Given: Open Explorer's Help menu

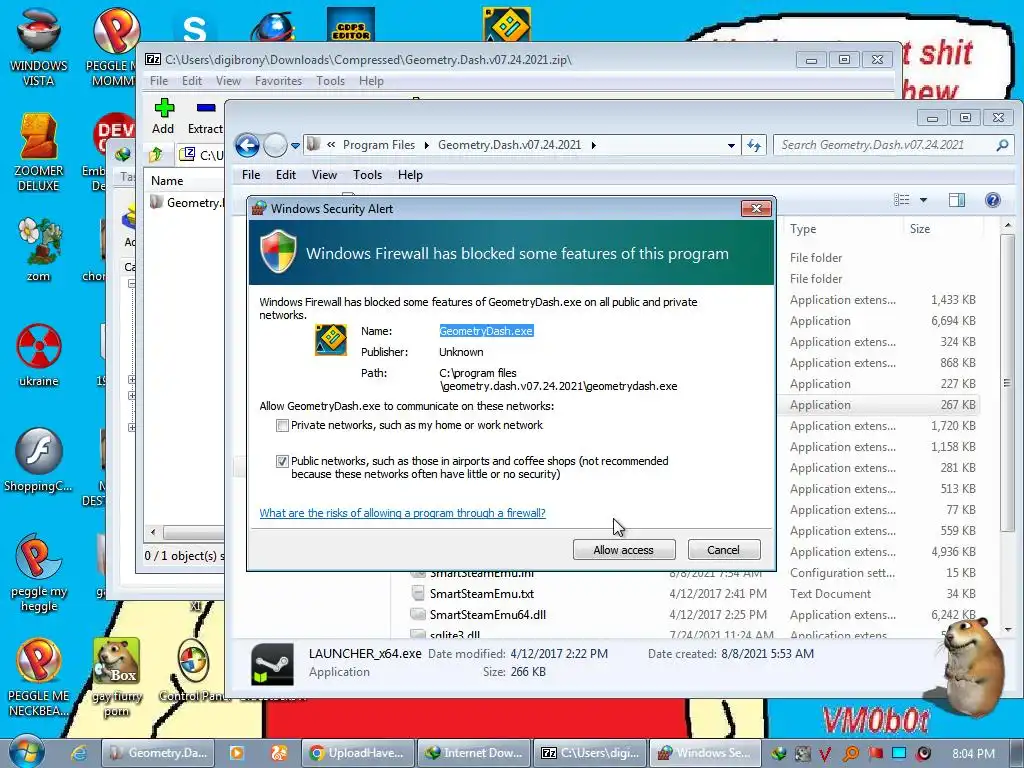Looking at the screenshot, I should pos(410,175).
